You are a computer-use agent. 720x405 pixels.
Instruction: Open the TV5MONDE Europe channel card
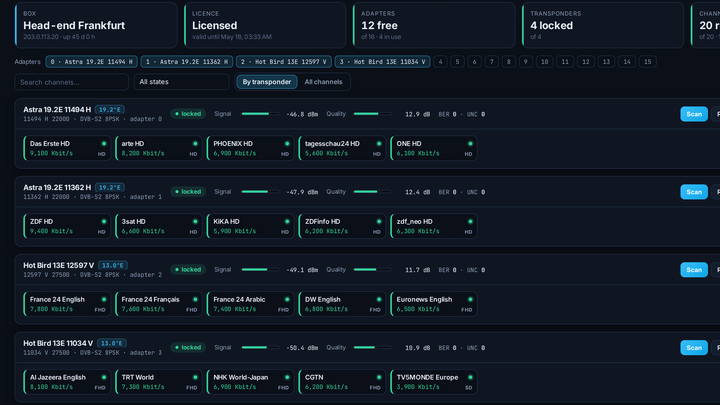(433, 382)
